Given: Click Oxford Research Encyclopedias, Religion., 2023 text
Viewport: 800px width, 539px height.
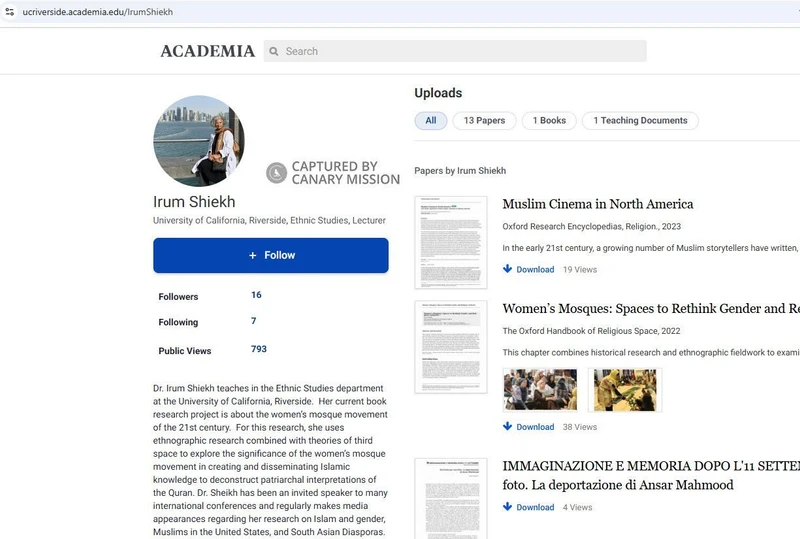Looking at the screenshot, I should coord(591,226).
